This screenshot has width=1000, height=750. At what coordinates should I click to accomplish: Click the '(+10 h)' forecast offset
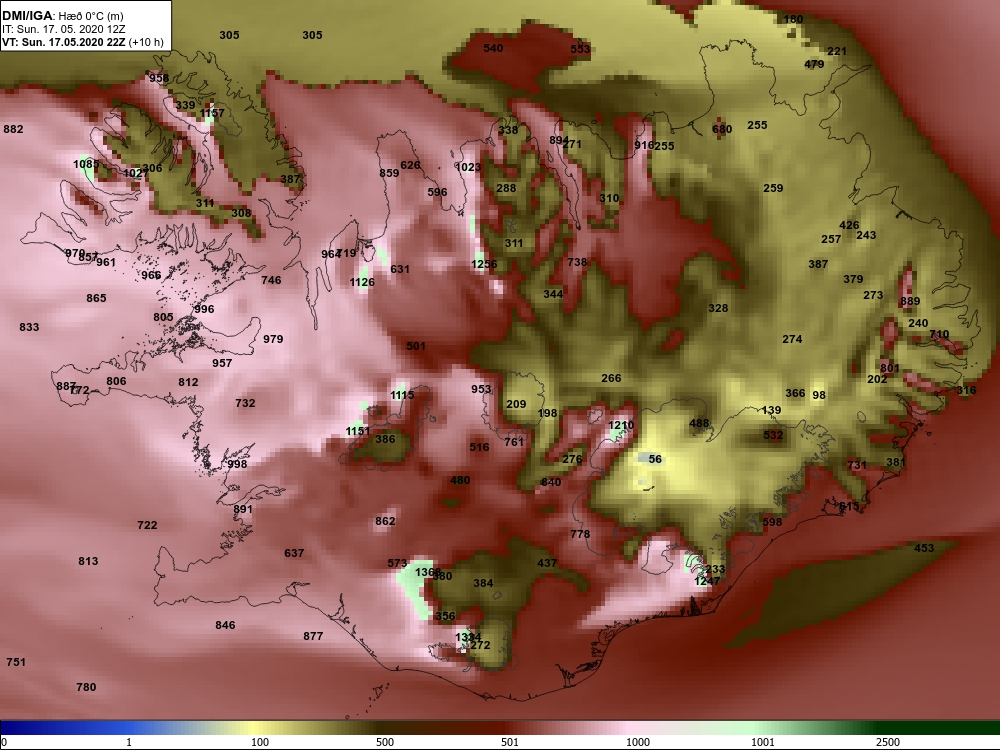[146, 43]
